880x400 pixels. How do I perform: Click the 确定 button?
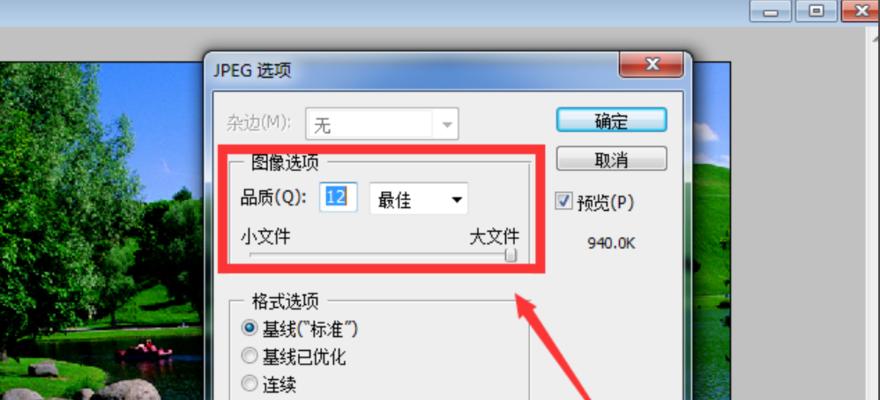611,120
